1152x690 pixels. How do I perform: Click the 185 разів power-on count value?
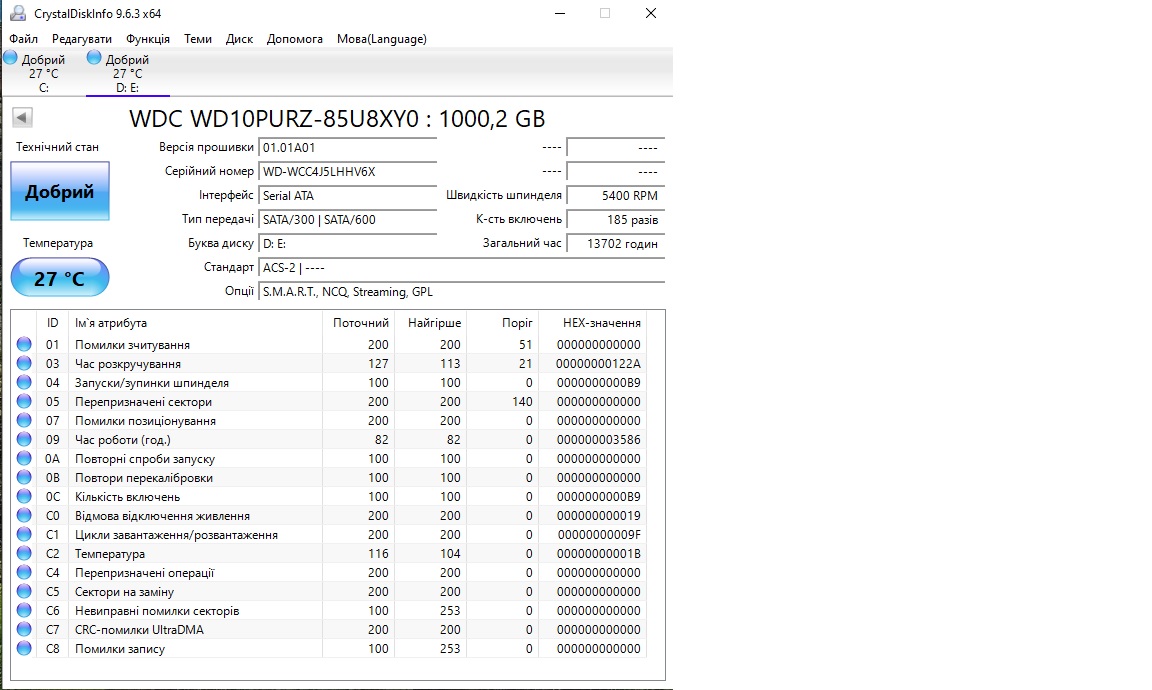616,220
